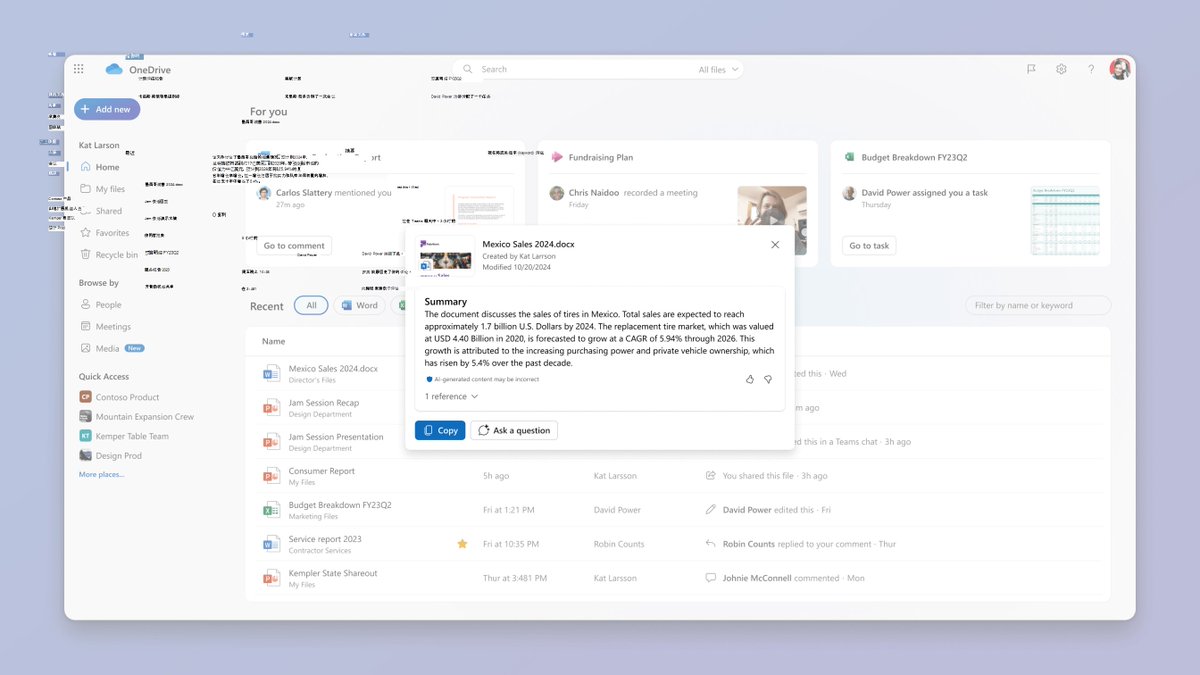Open Design Prod quick access
Viewport: 1200px width, 675px height.
118,456
